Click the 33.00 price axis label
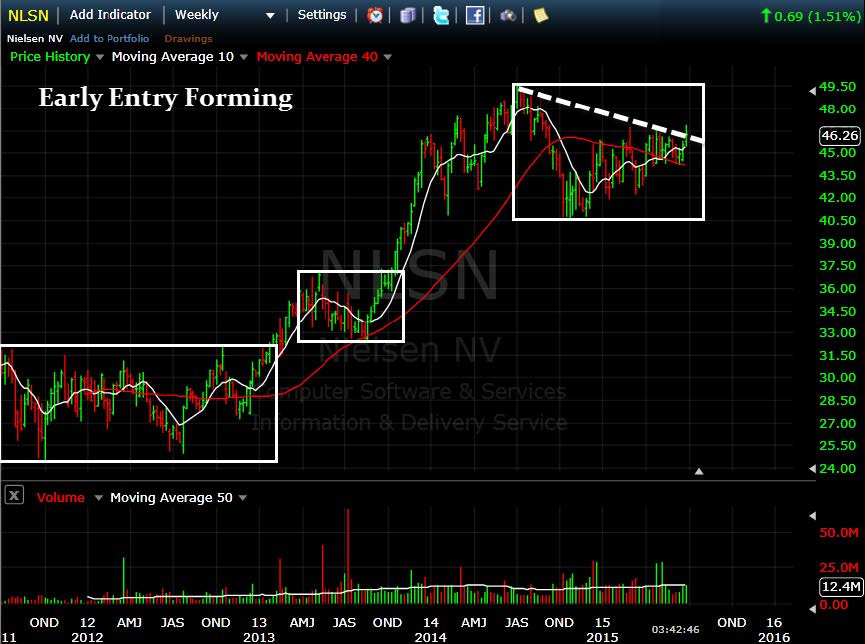This screenshot has height=644, width=865. [837, 333]
